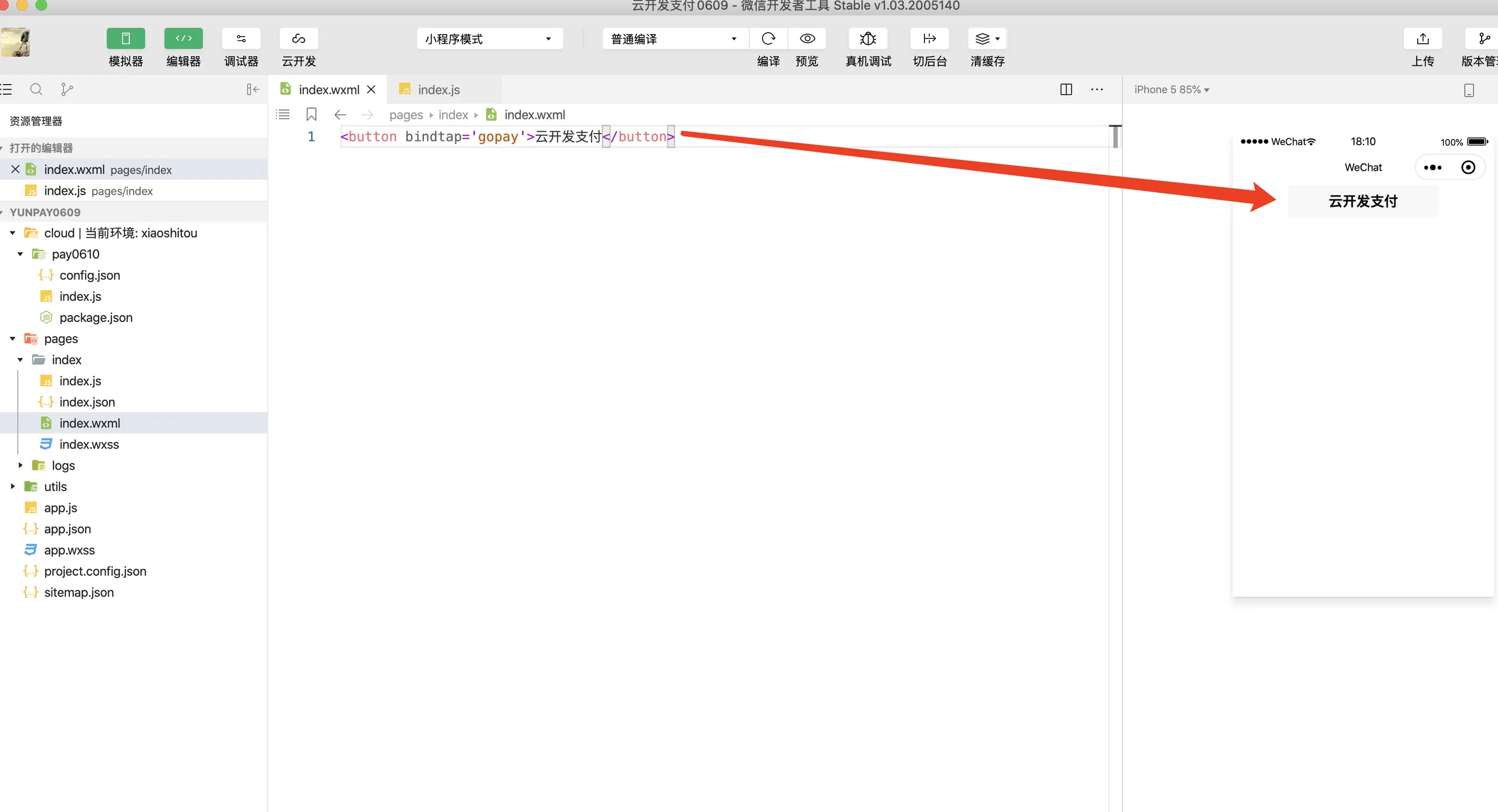Screen dimensions: 1498x812
Task: Click the compile refresh icon
Action: pyautogui.click(x=768, y=39)
